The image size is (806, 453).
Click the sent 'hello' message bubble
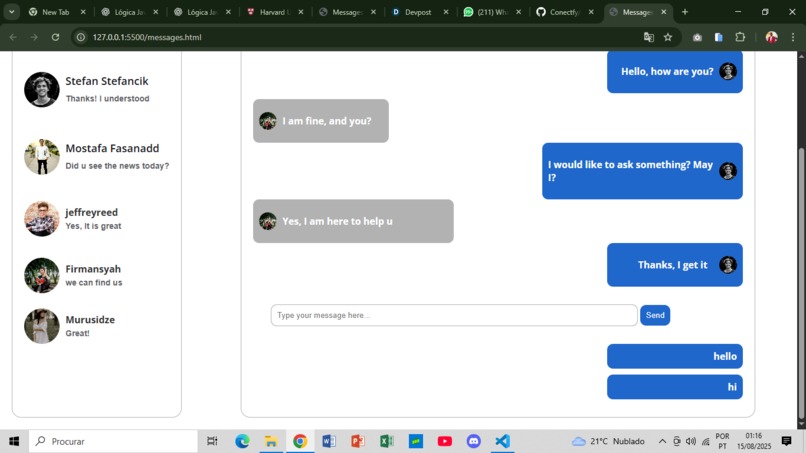[x=674, y=356]
